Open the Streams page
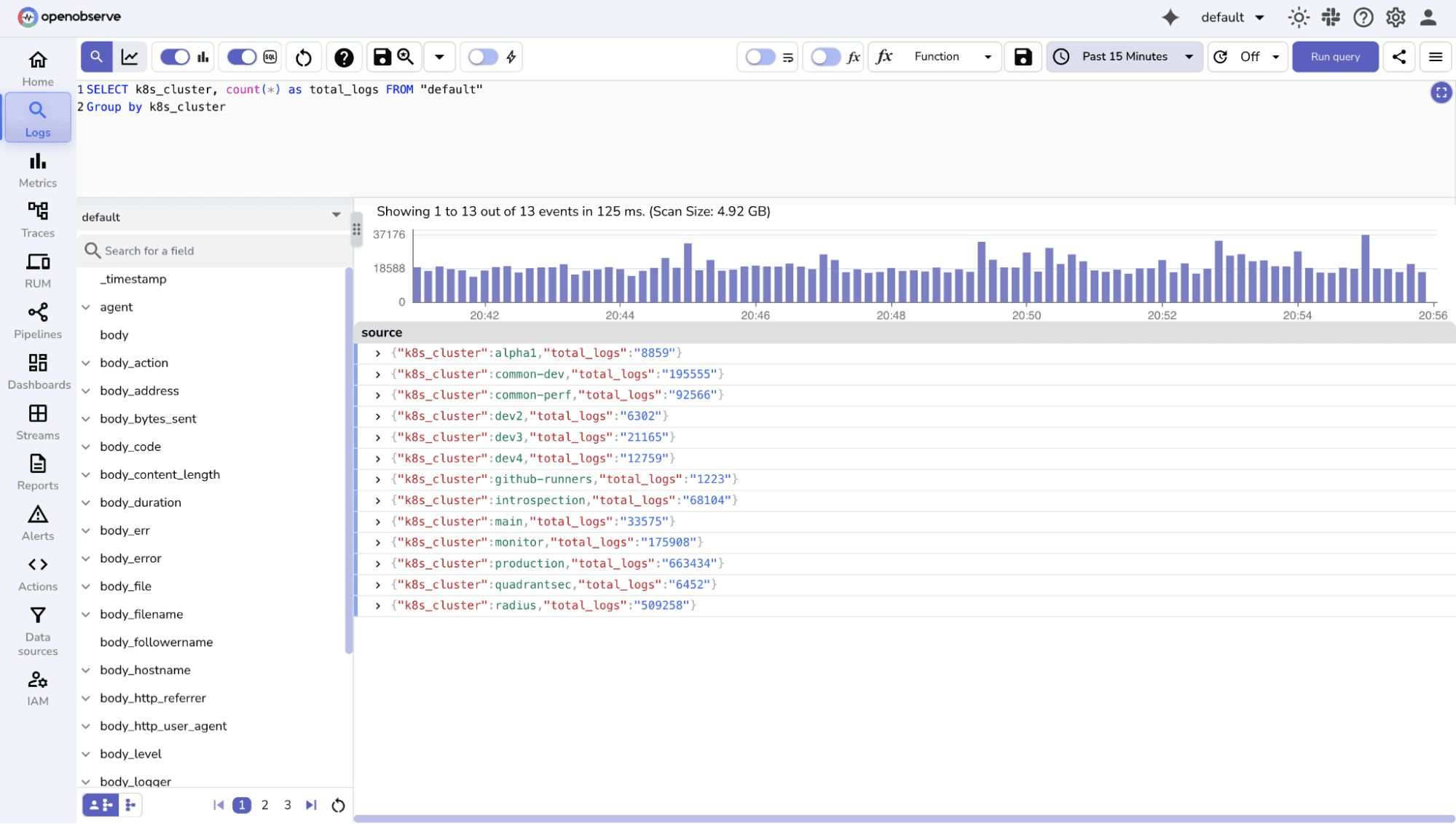This screenshot has width=1456, height=824. point(37,421)
